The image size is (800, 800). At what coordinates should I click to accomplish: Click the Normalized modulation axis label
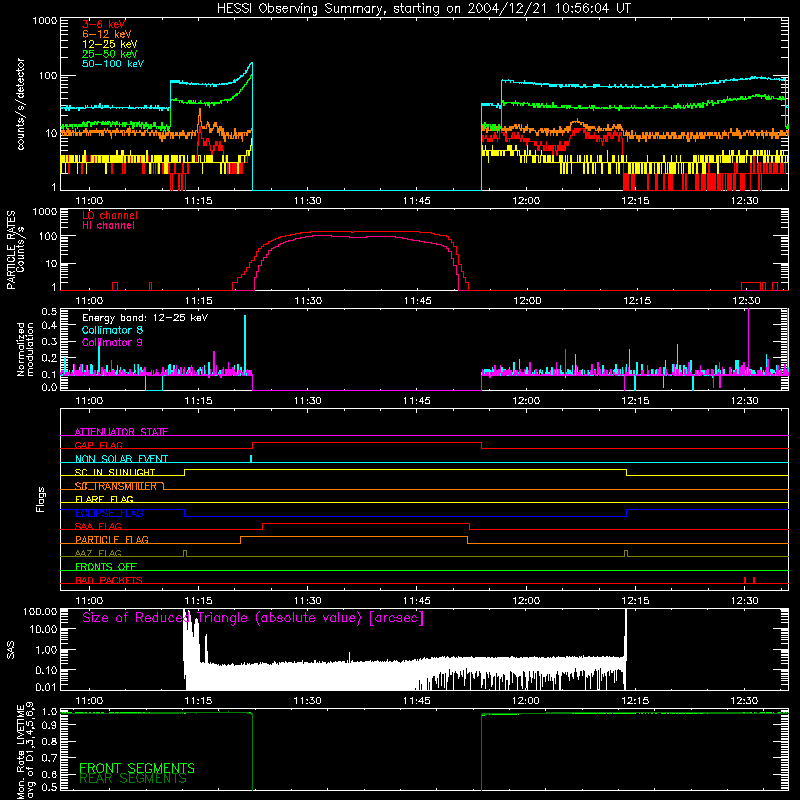[25, 349]
